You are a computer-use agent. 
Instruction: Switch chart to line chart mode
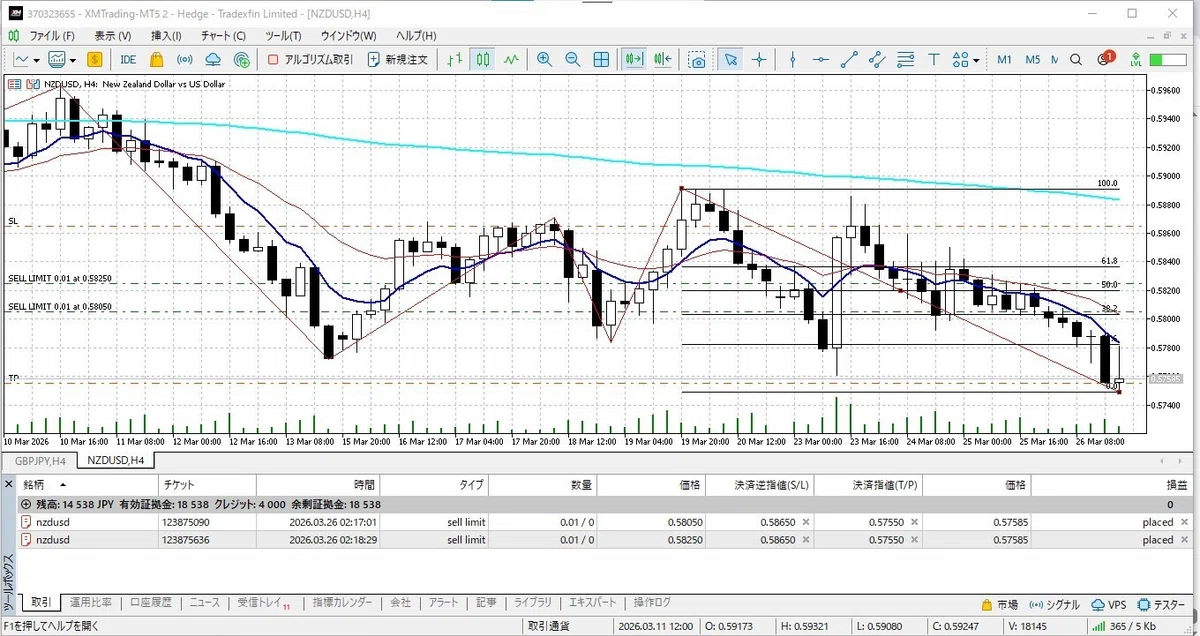(x=511, y=59)
